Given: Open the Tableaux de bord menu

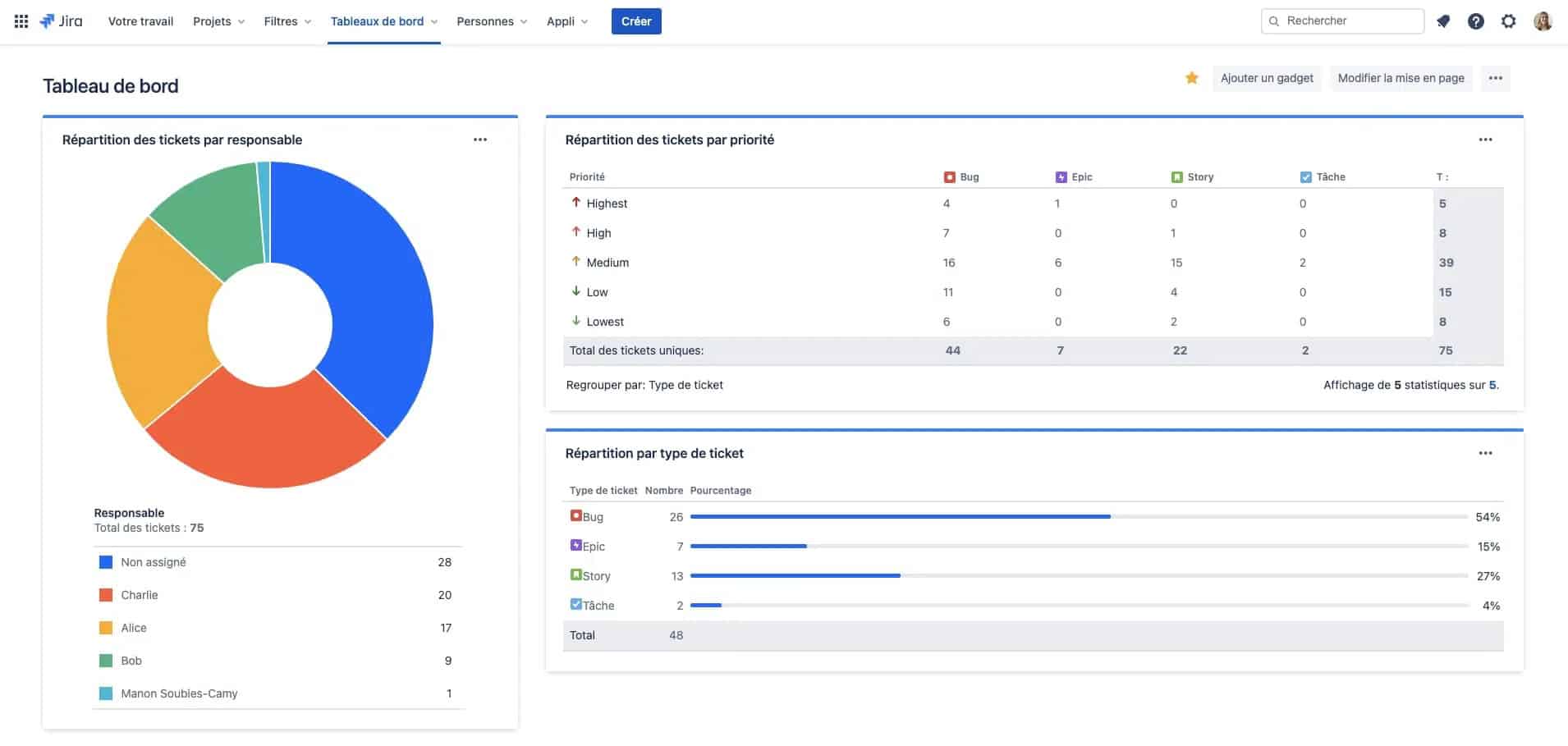Looking at the screenshot, I should point(383,21).
